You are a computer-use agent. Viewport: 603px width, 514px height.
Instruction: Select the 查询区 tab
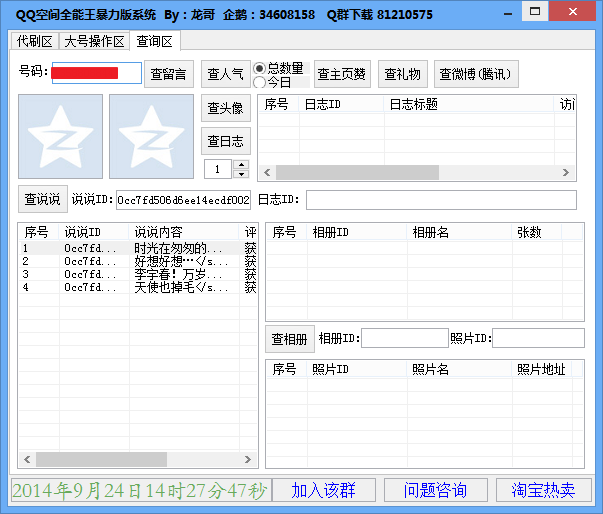tap(155, 41)
